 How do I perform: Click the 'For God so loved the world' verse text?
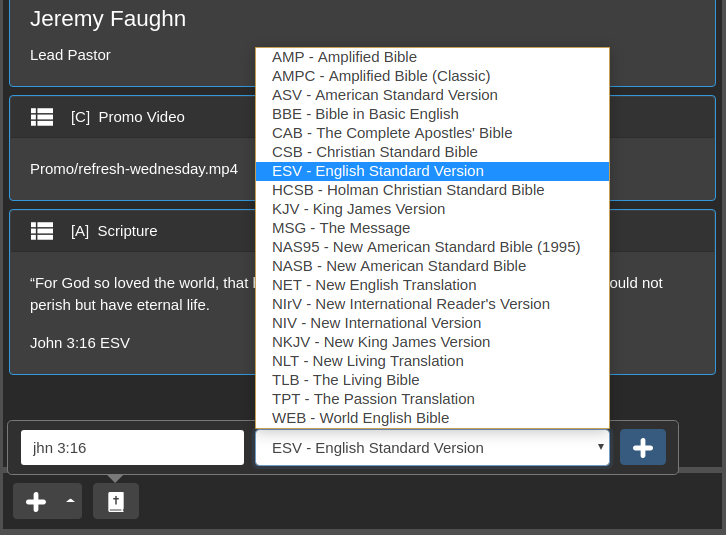142,294
